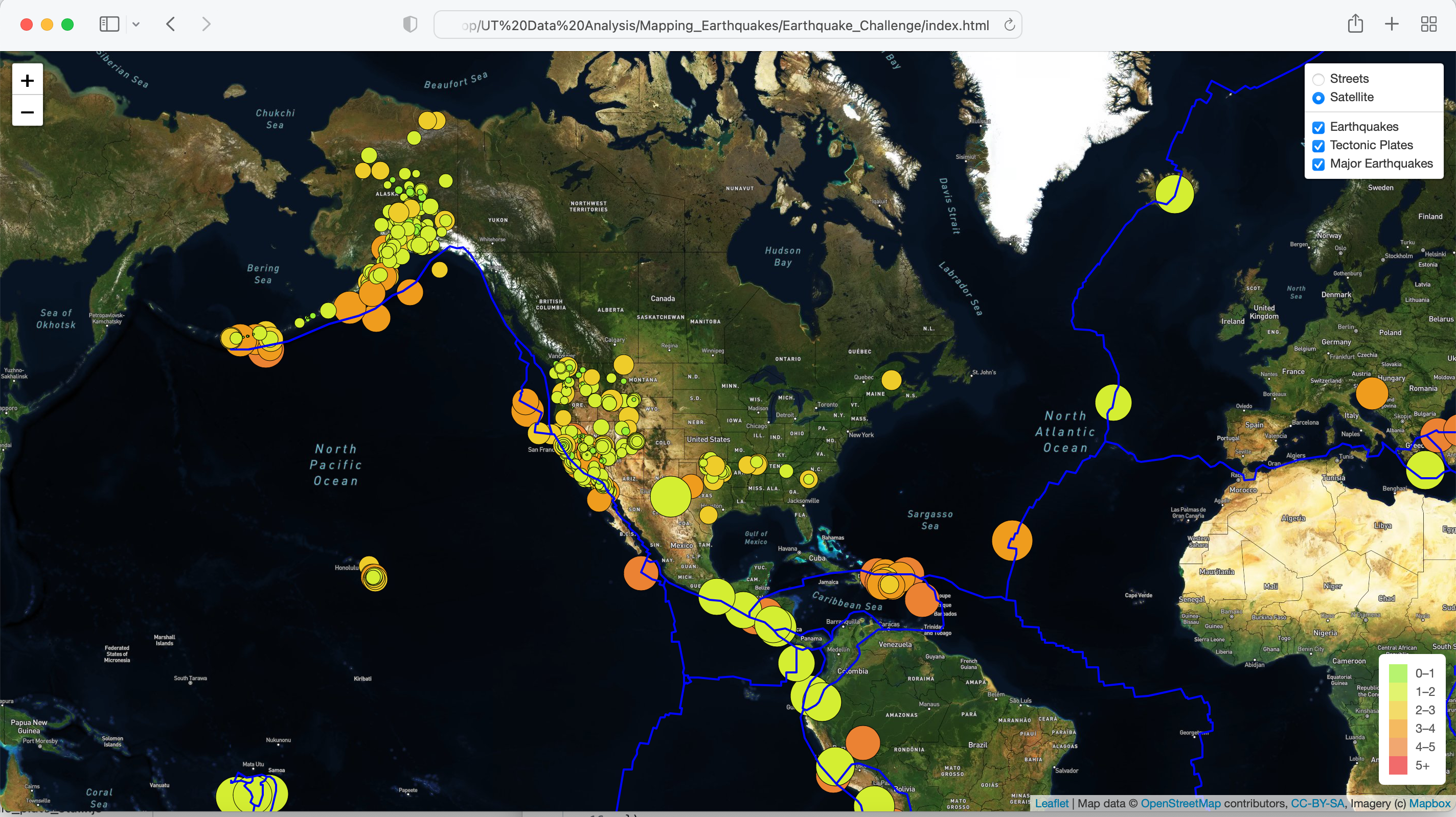Click the 3–4 legend color swatch
Screen dimensions: 1456x817
click(1397, 728)
